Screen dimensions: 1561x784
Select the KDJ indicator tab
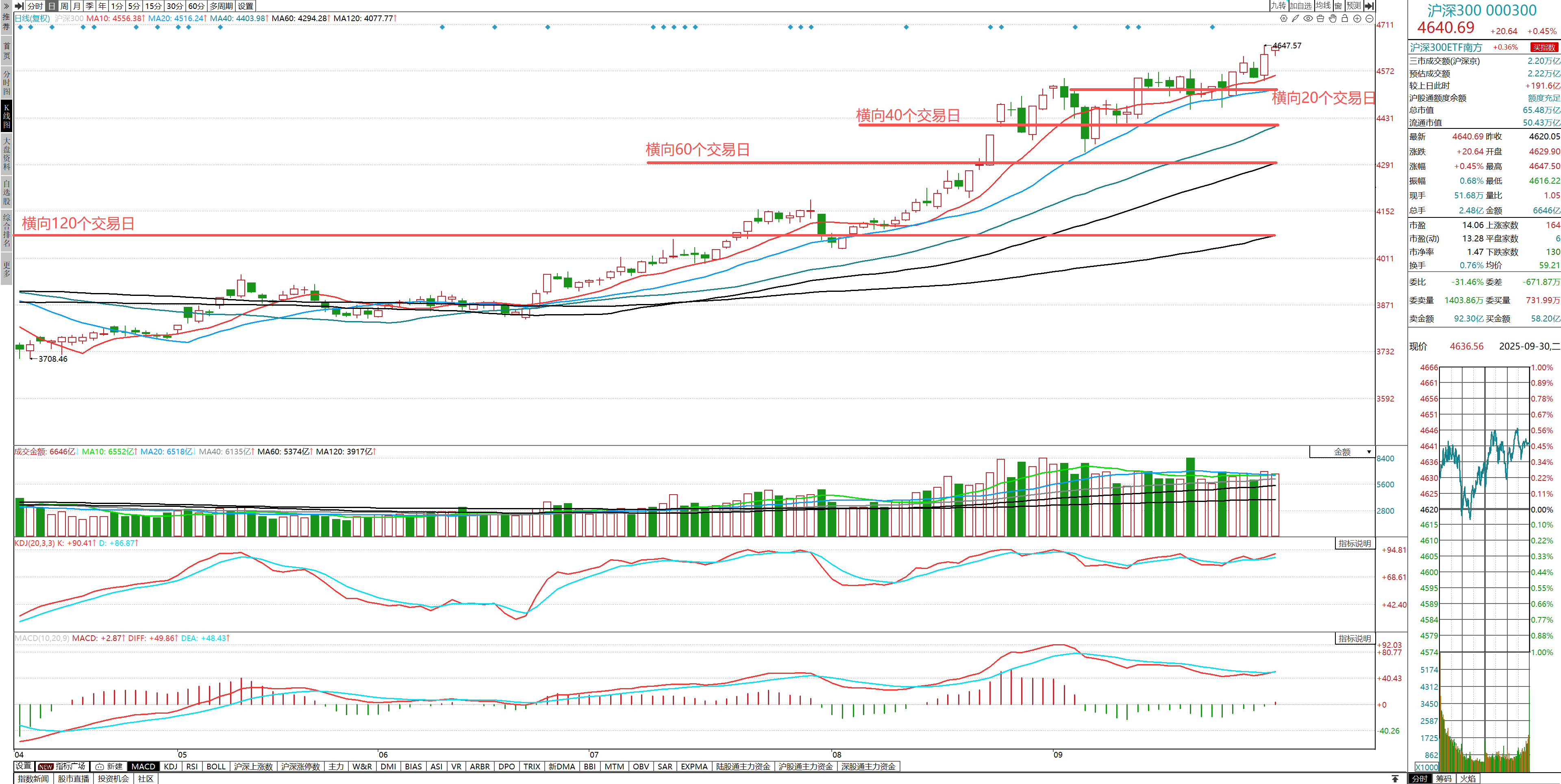171,767
